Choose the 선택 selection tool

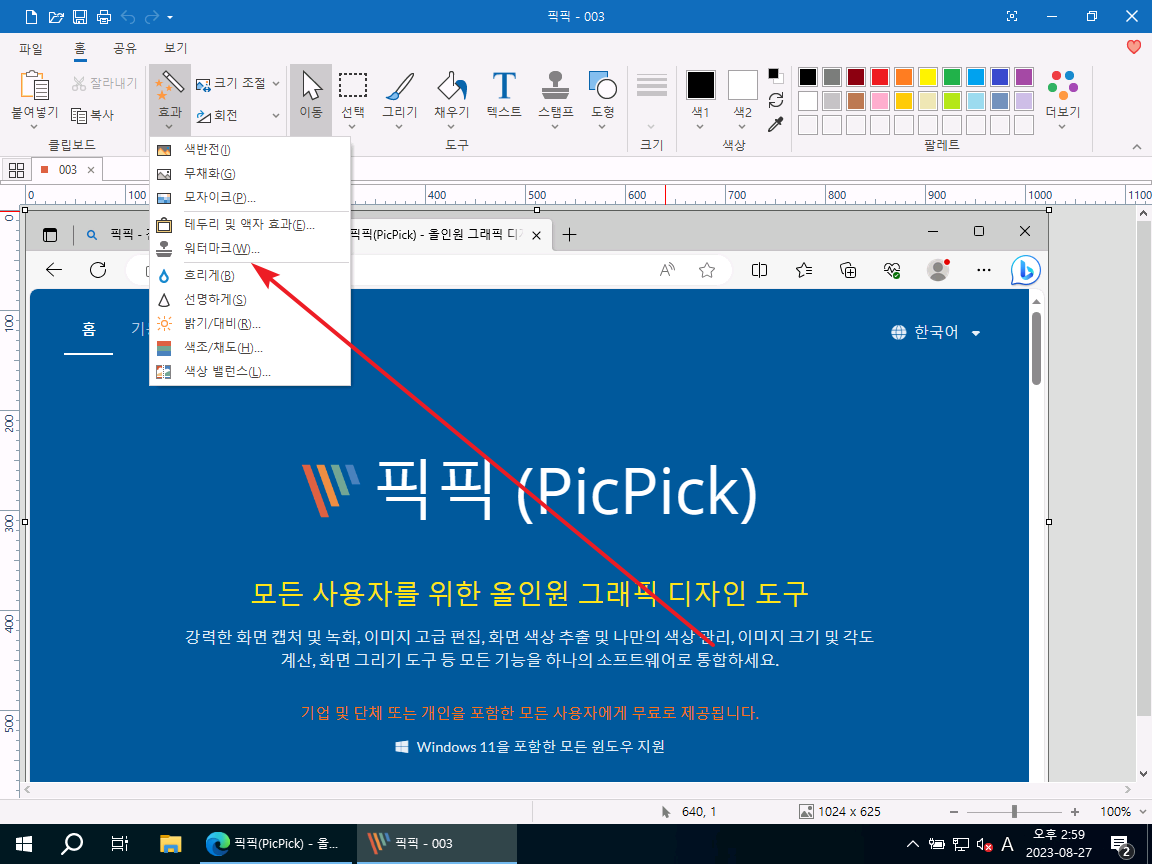[x=353, y=98]
